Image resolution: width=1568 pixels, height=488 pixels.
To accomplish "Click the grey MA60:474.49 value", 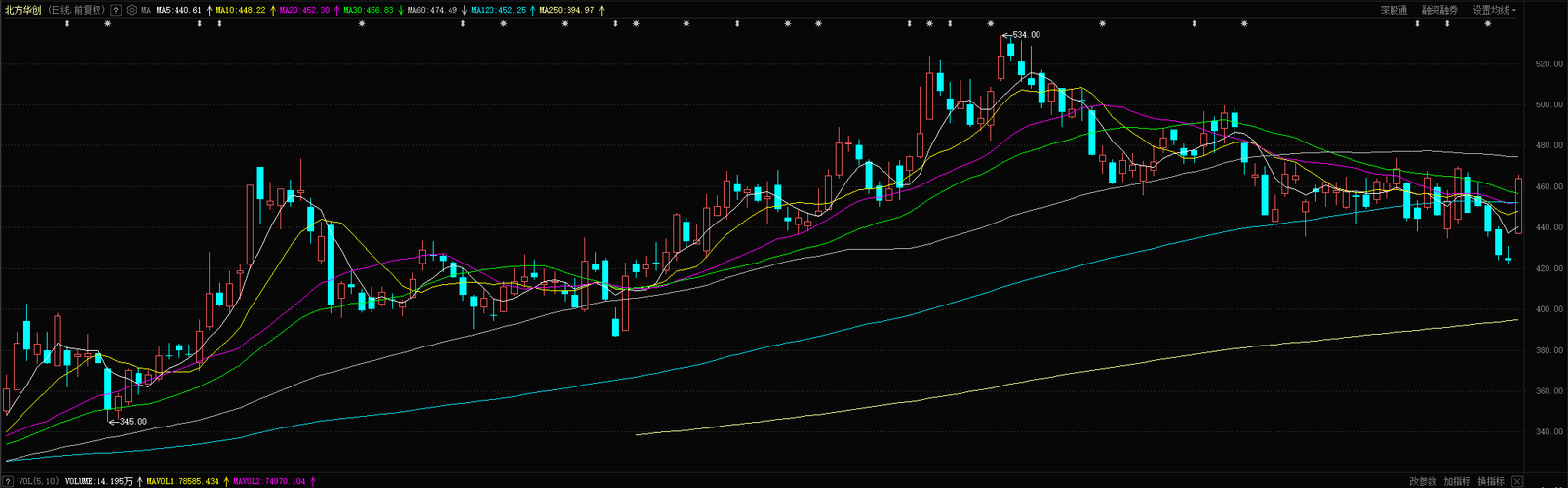I will [x=432, y=10].
